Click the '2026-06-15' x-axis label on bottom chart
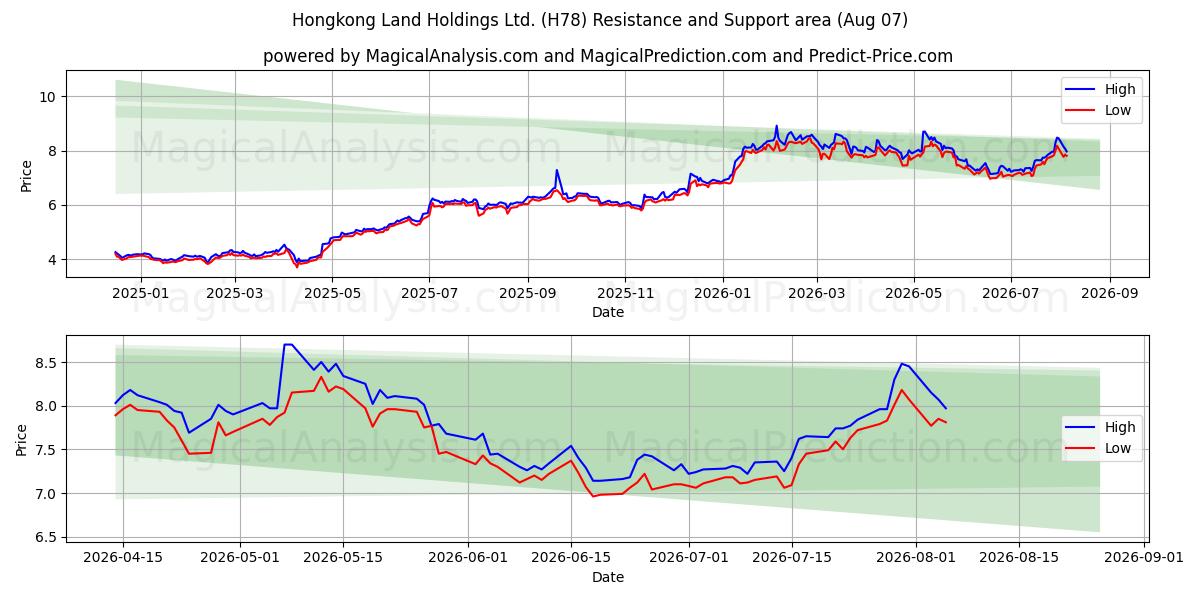The height and width of the screenshot is (600, 1200). [571, 558]
